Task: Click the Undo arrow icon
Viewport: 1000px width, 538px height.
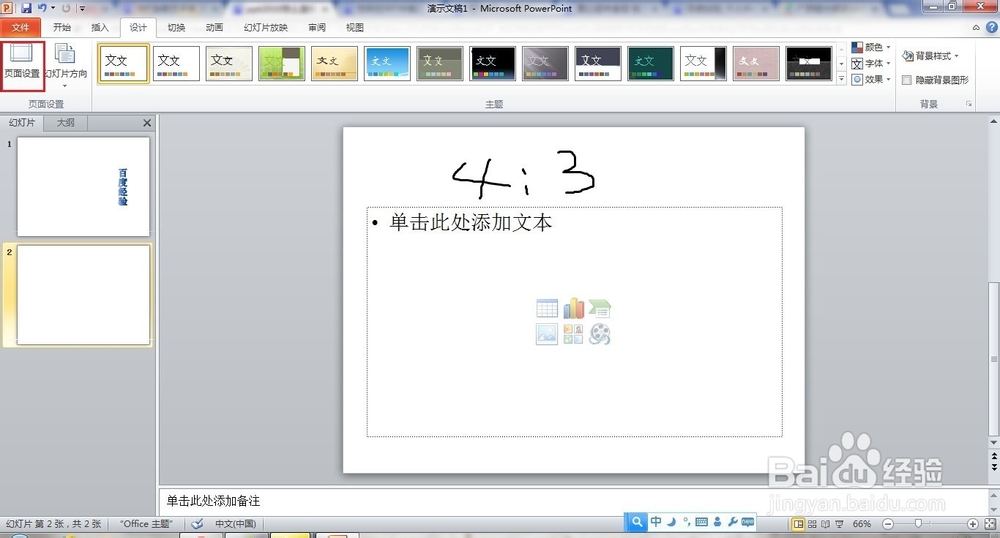Action: coord(41,8)
